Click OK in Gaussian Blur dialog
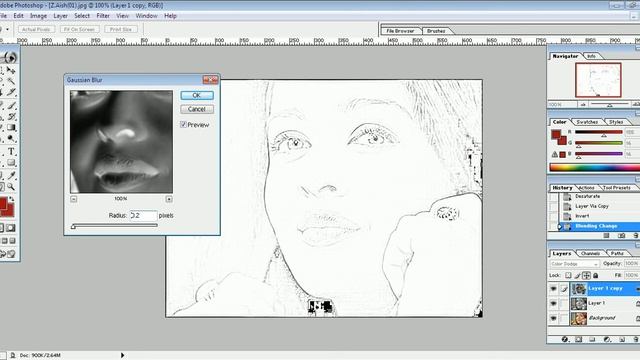This screenshot has height=360, width=640. point(197,95)
